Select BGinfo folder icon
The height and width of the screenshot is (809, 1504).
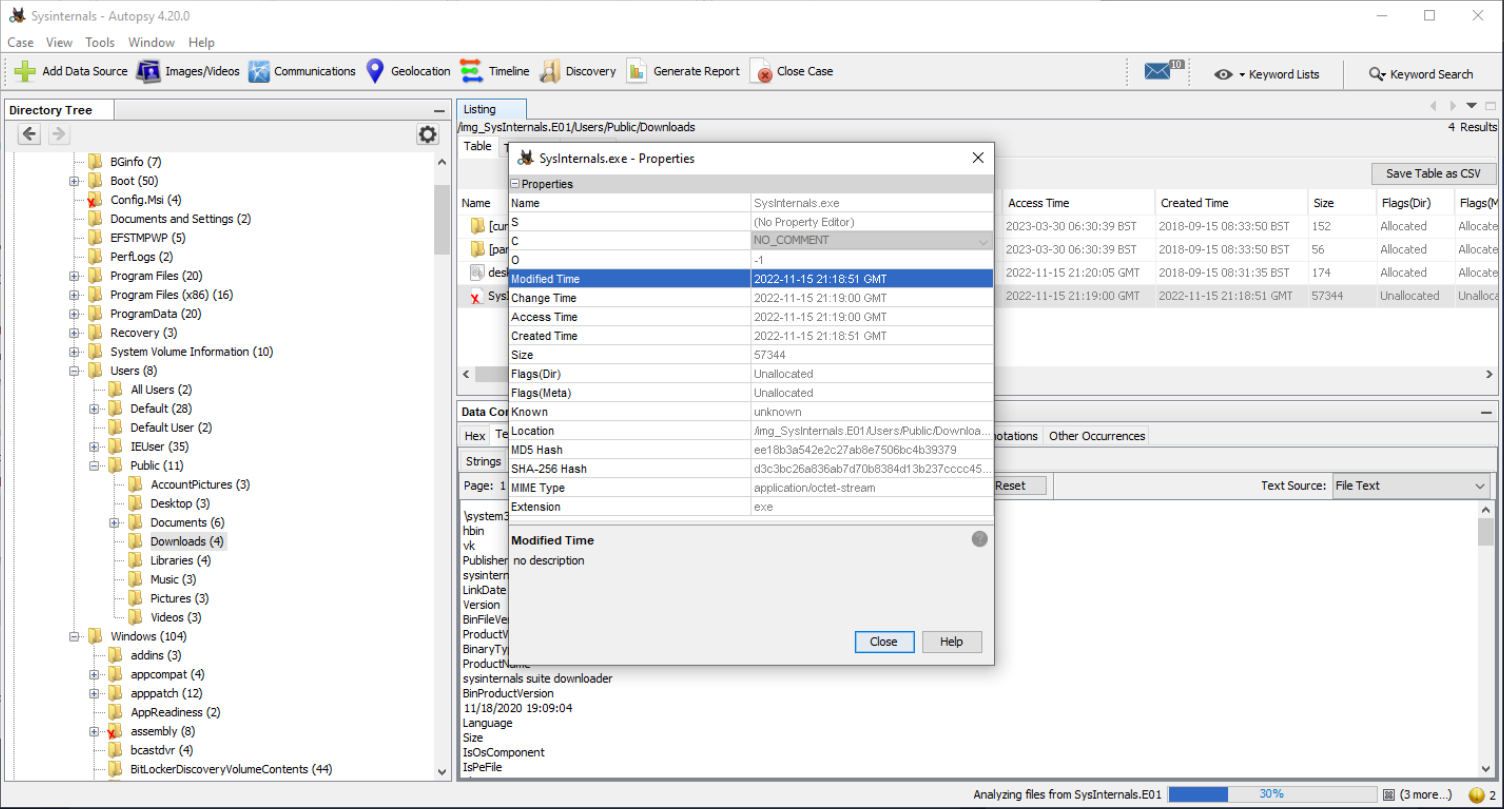click(95, 162)
